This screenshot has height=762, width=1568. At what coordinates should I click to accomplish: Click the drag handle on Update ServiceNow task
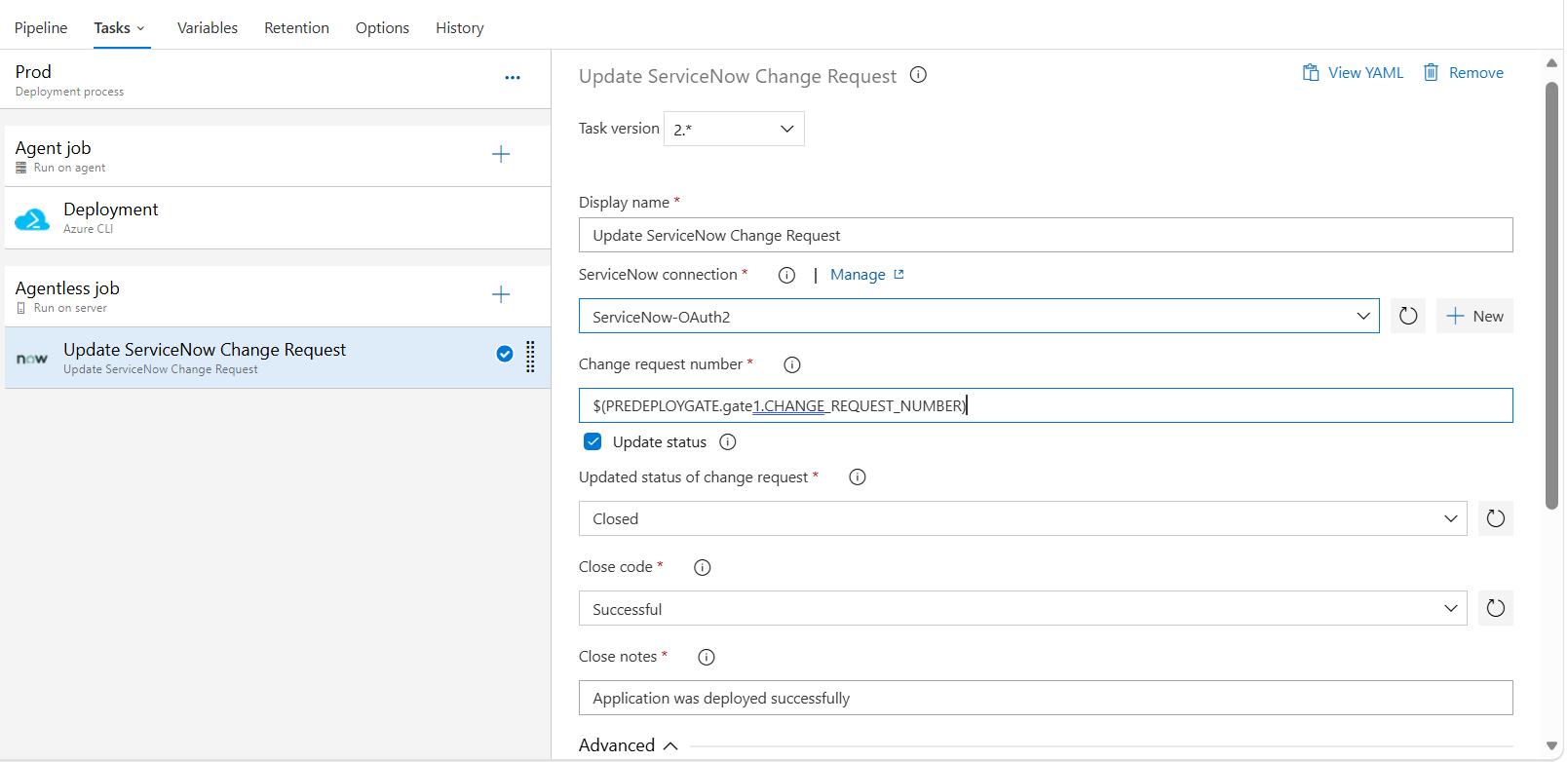pos(530,357)
